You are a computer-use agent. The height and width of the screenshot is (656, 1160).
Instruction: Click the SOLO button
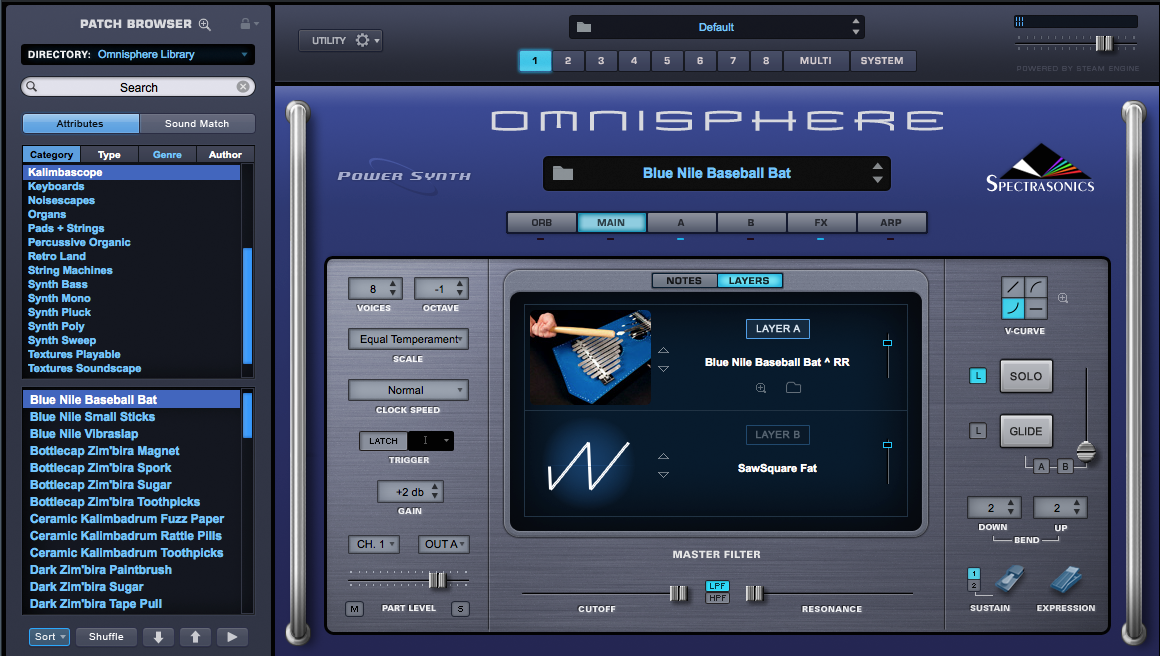1025,376
